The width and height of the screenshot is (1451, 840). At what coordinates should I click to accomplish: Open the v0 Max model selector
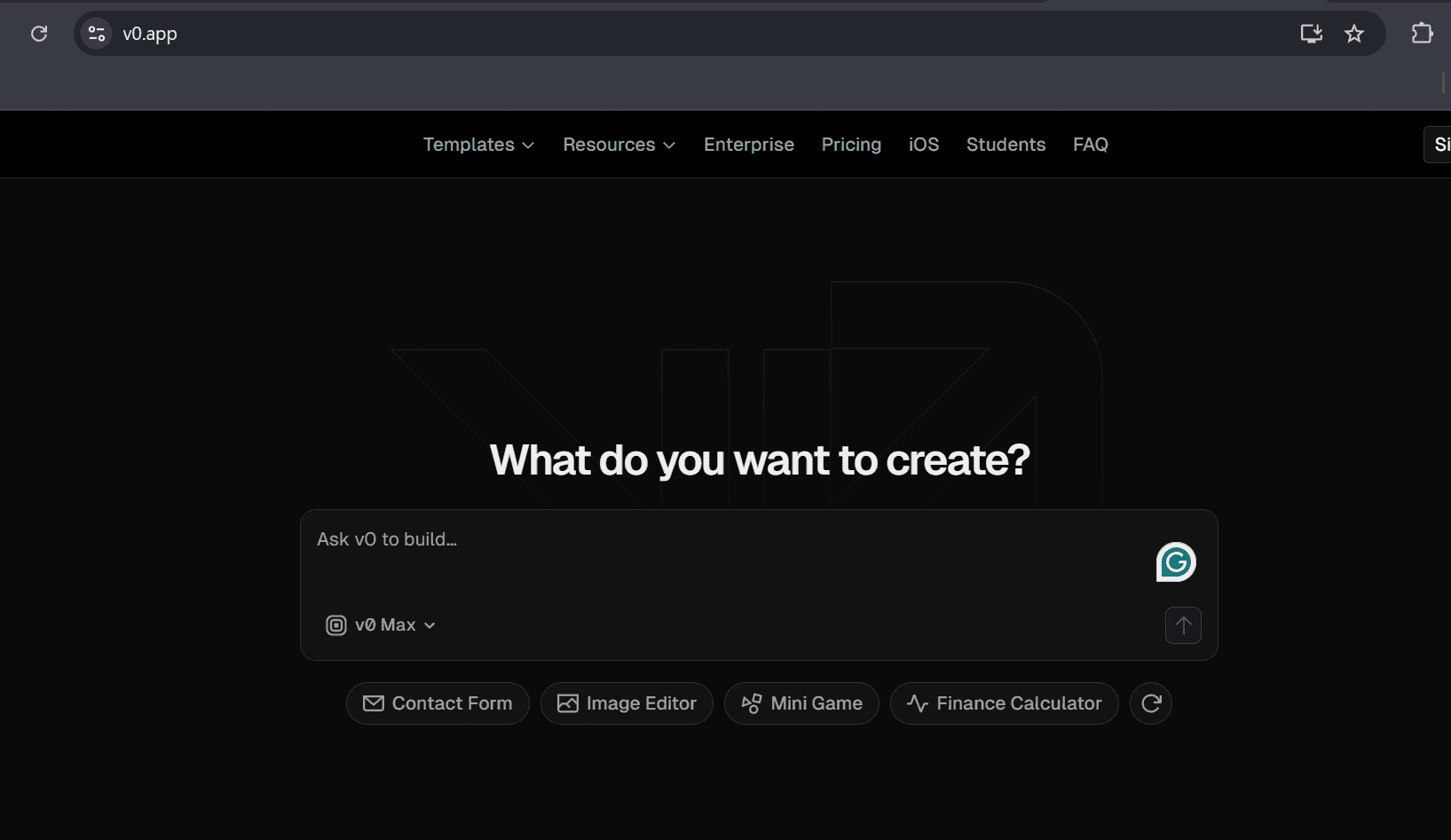point(381,625)
